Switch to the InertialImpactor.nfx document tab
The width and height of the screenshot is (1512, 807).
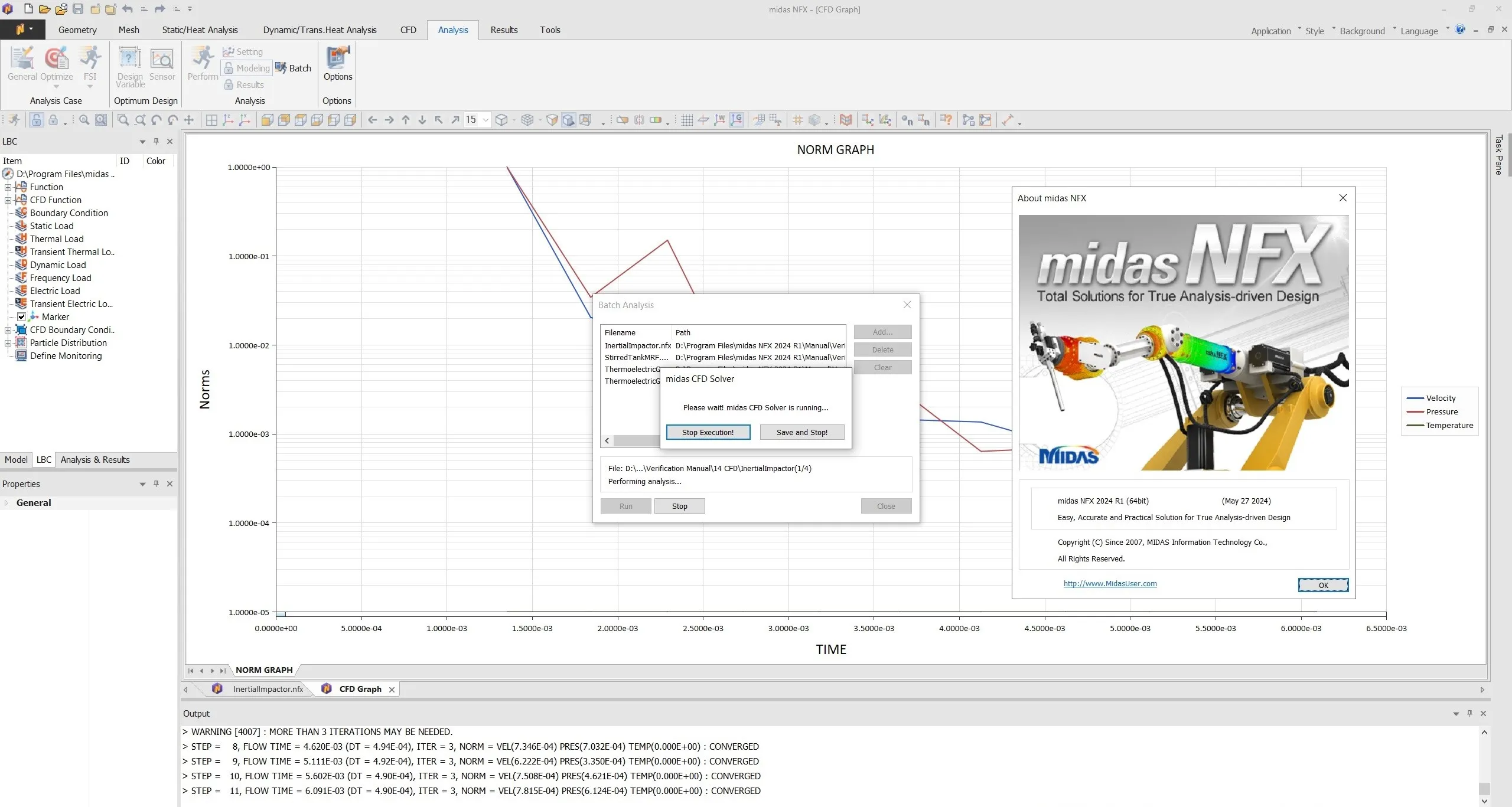268,689
